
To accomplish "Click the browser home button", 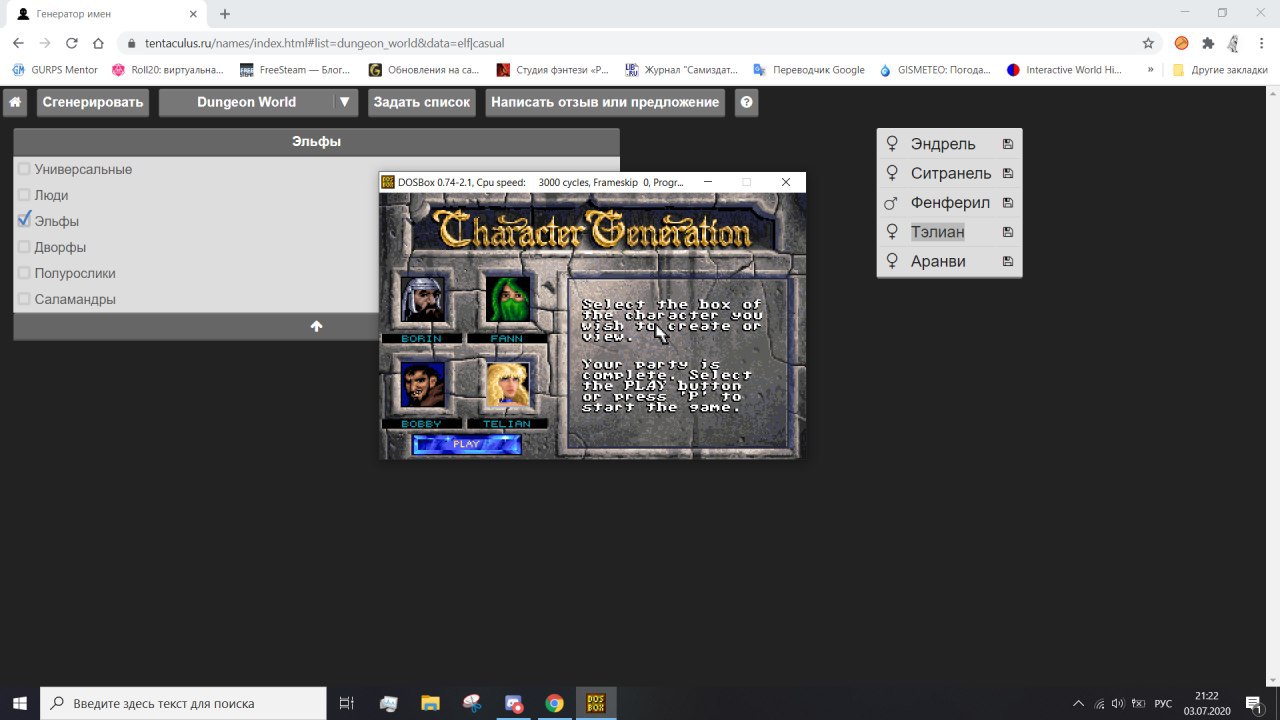I will (98, 43).
